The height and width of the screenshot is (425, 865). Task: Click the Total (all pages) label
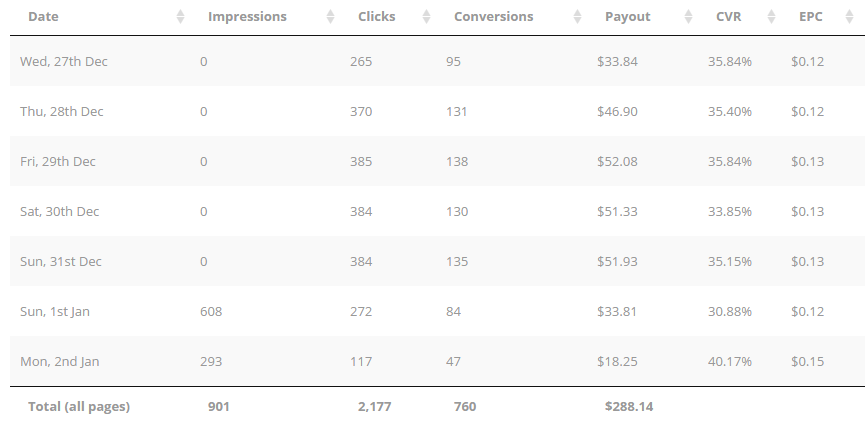(x=79, y=407)
